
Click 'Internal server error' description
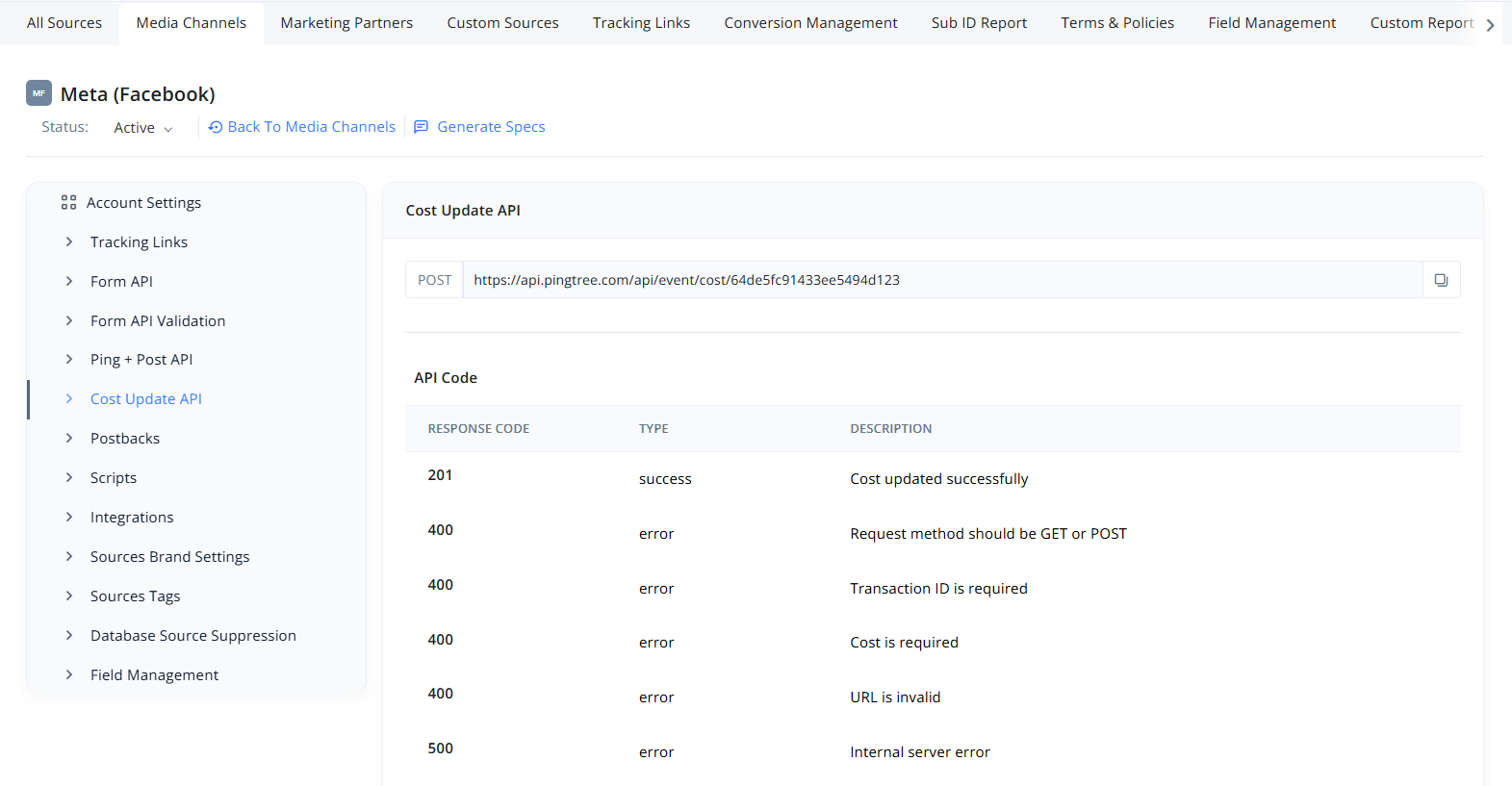coord(919,752)
